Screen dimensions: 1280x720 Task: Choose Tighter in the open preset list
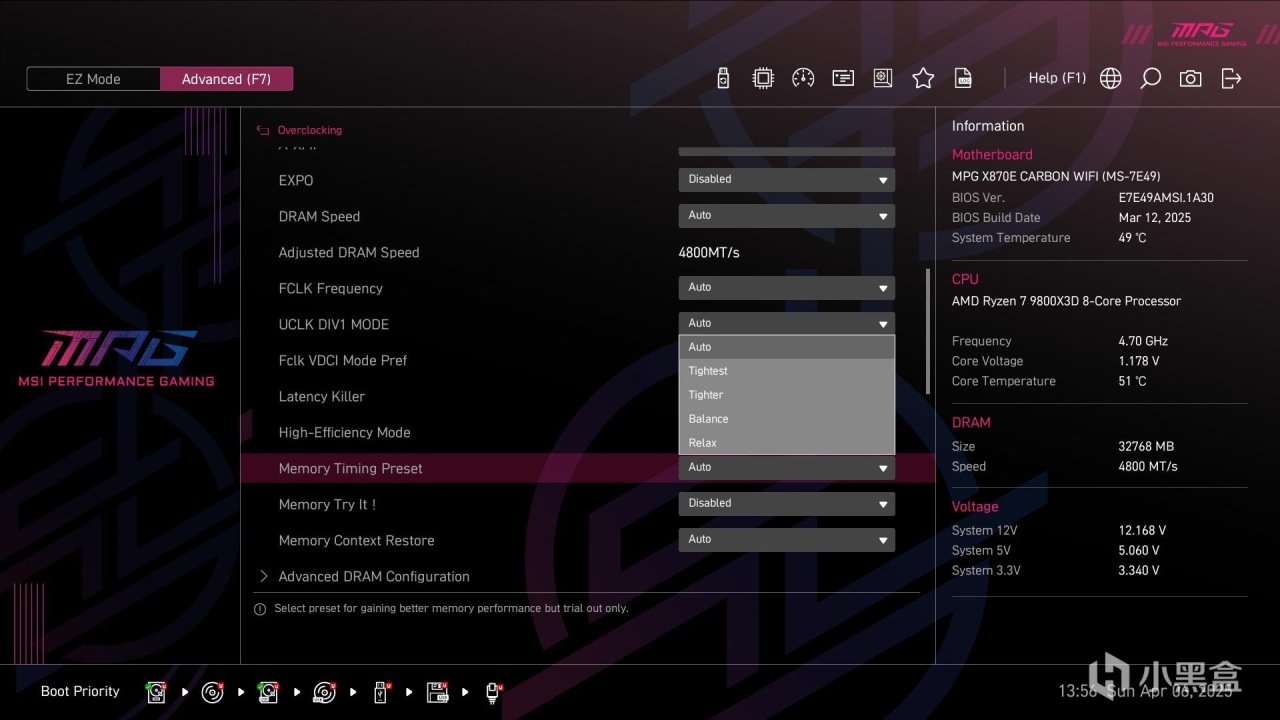pyautogui.click(x=787, y=395)
